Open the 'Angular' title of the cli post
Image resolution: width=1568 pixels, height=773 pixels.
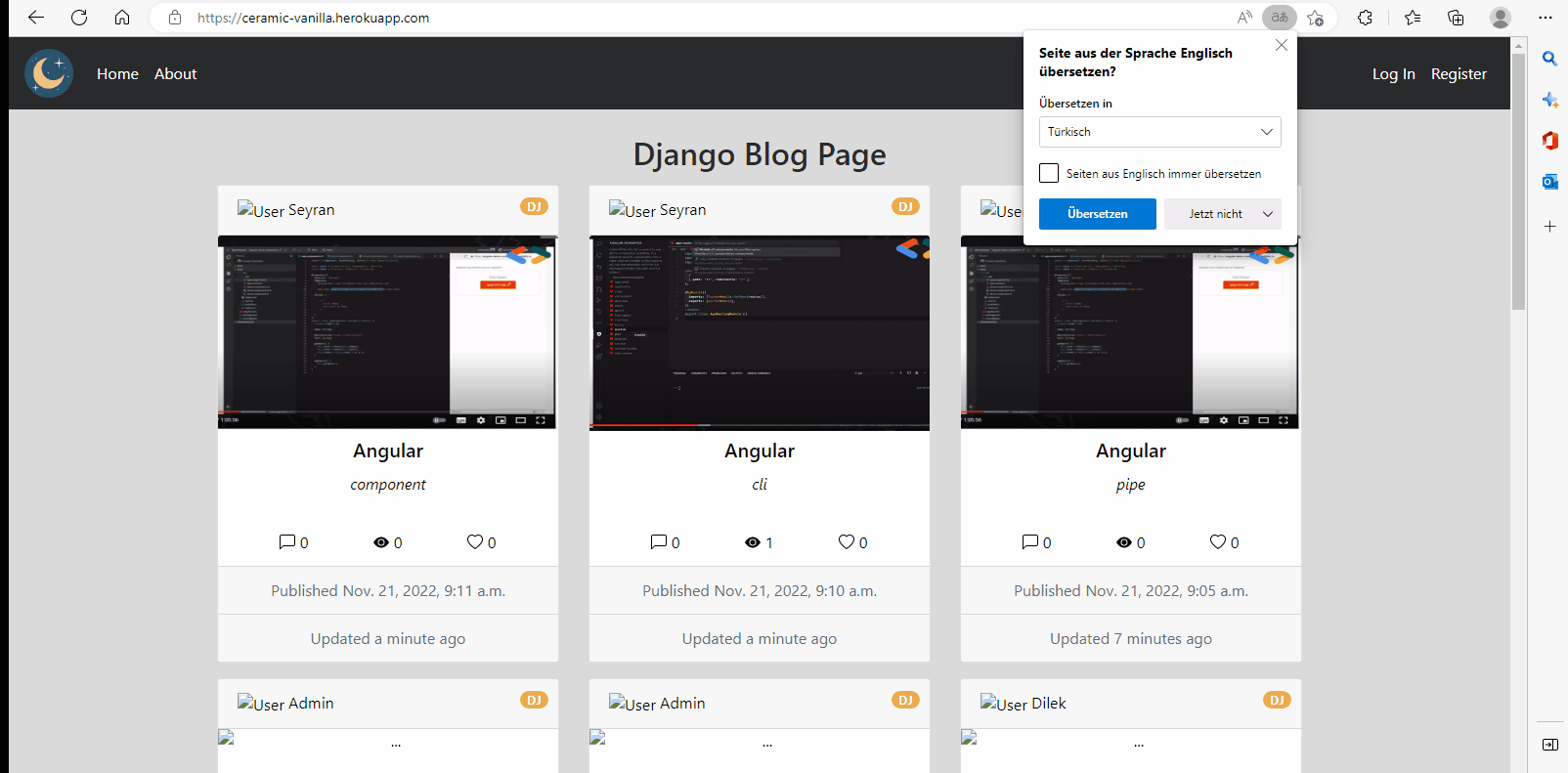pyautogui.click(x=760, y=451)
